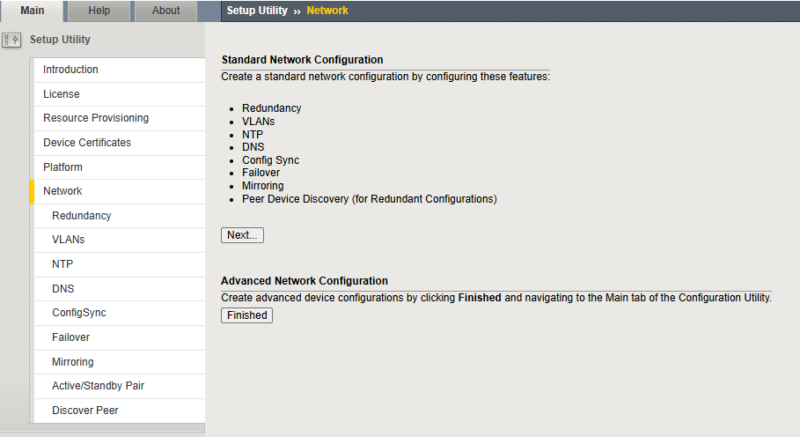Select the Network sidebar item
The image size is (800, 437).
tap(117, 191)
